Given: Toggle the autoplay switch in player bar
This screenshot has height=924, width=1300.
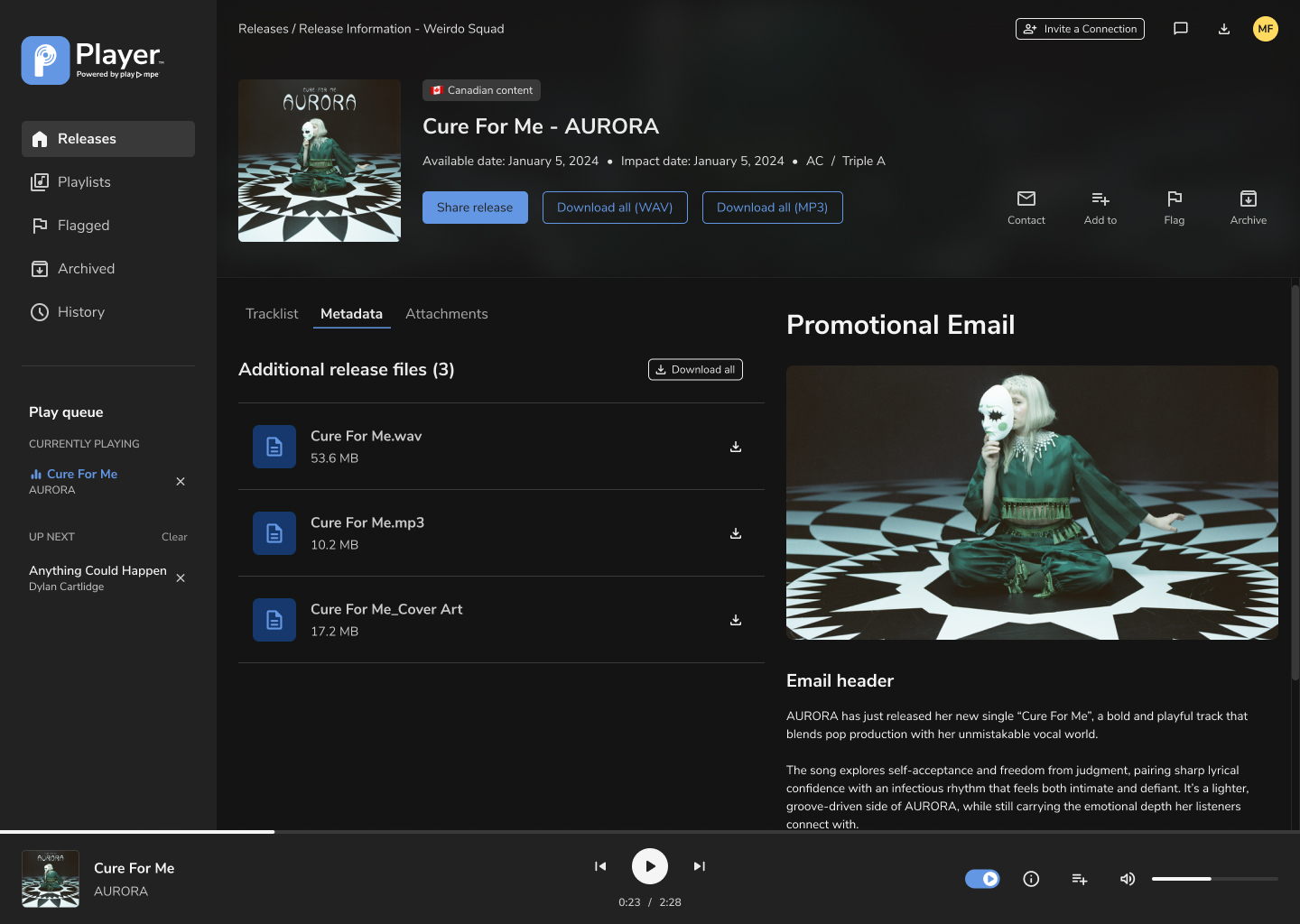Looking at the screenshot, I should pyautogui.click(x=982, y=879).
